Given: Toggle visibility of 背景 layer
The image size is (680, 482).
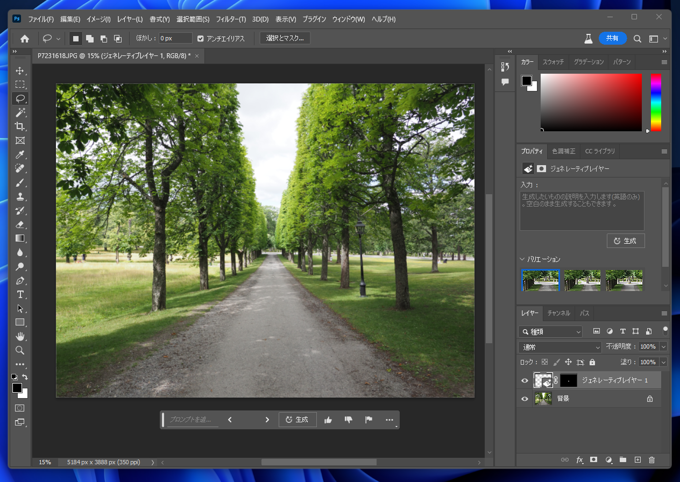Looking at the screenshot, I should pos(524,398).
